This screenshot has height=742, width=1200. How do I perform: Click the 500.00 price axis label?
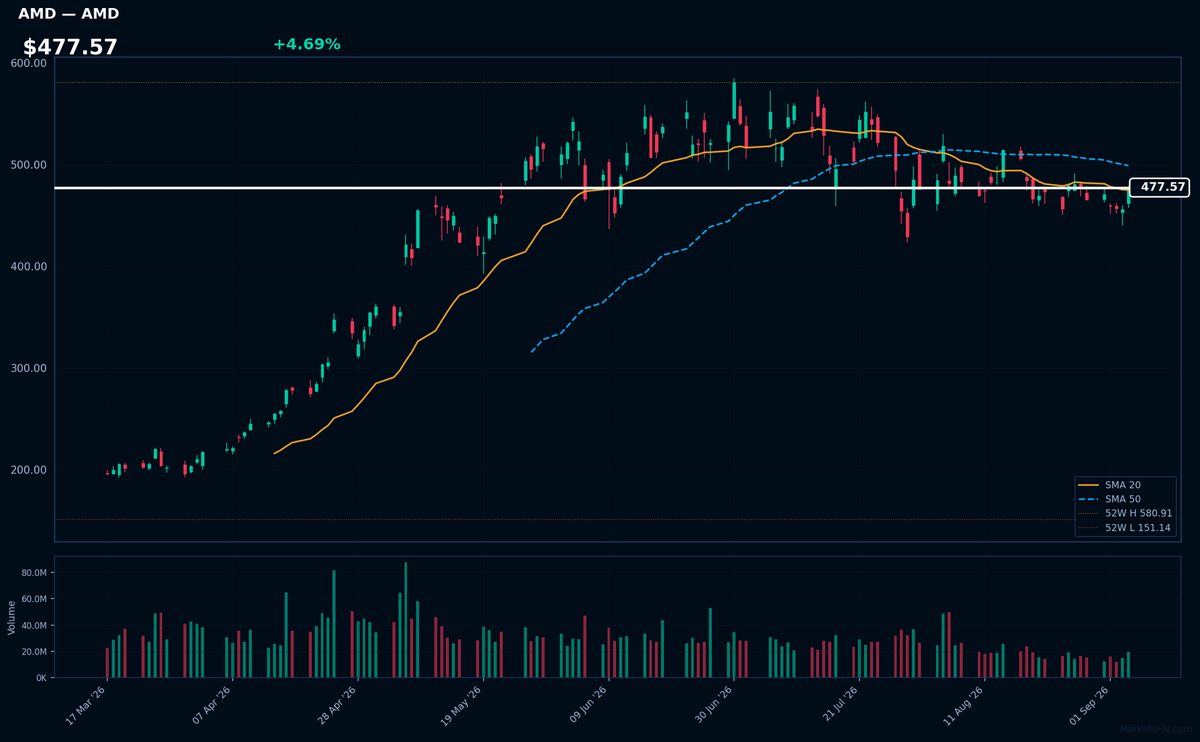tap(29, 165)
